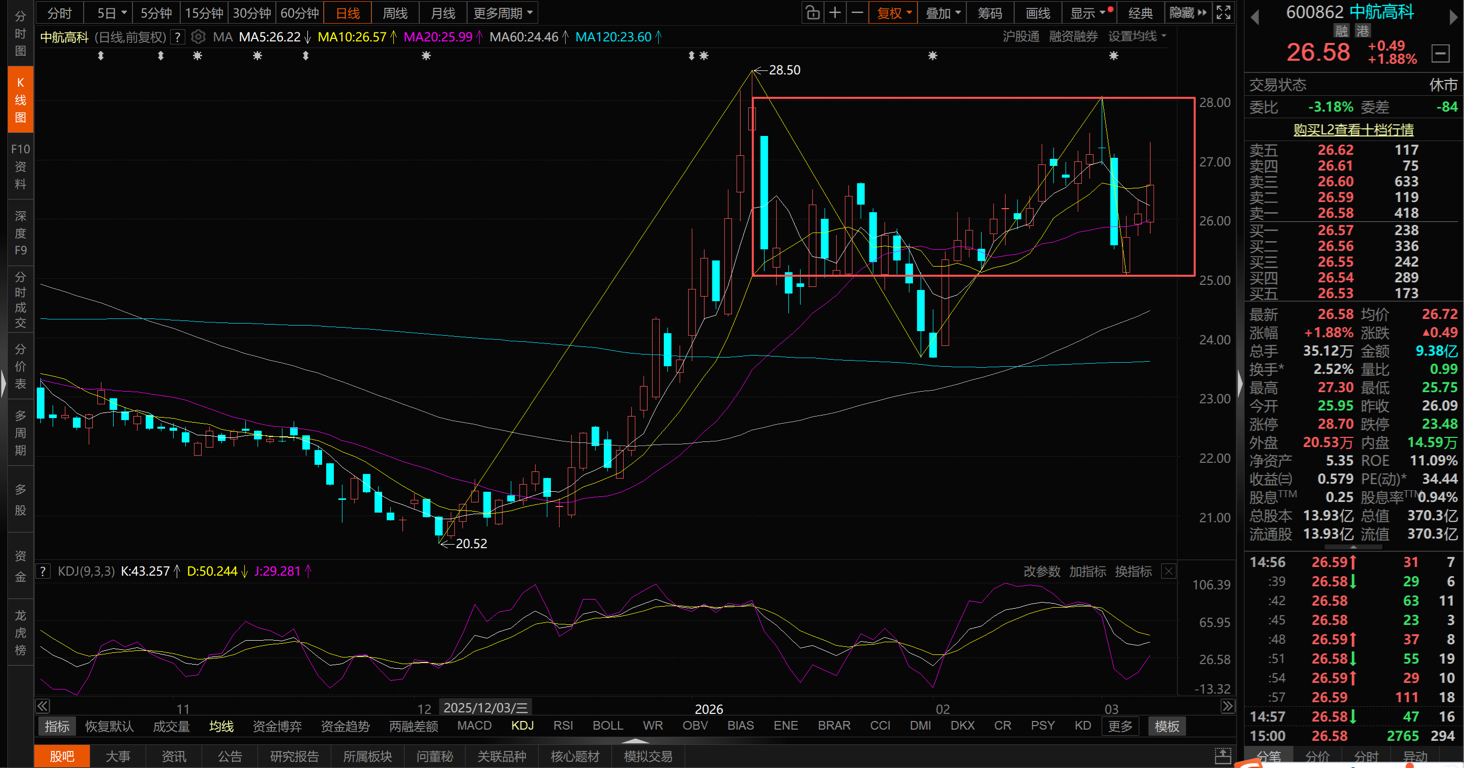Zoom out chart with minus icon
Viewport: 1464px width, 768px height.
click(857, 13)
